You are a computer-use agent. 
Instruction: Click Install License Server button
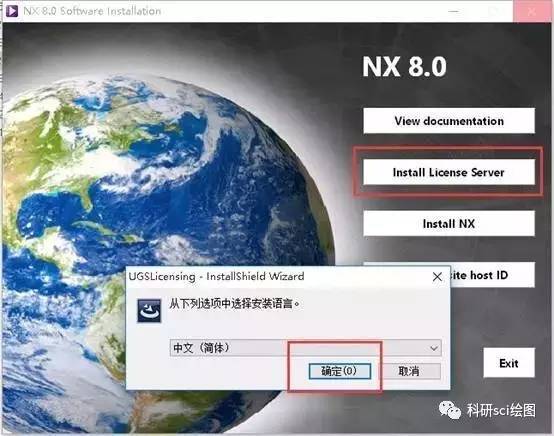coord(449,172)
